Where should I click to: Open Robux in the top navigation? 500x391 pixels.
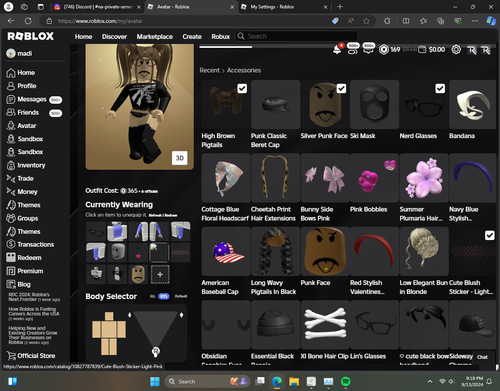click(221, 37)
